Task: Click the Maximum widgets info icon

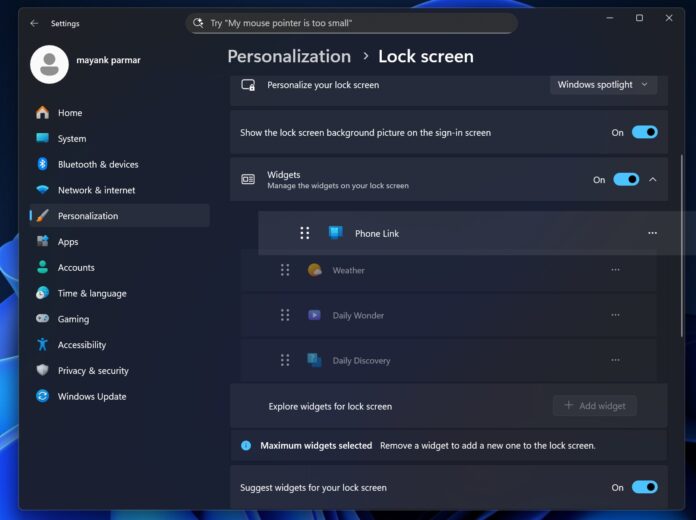Action: (x=246, y=445)
